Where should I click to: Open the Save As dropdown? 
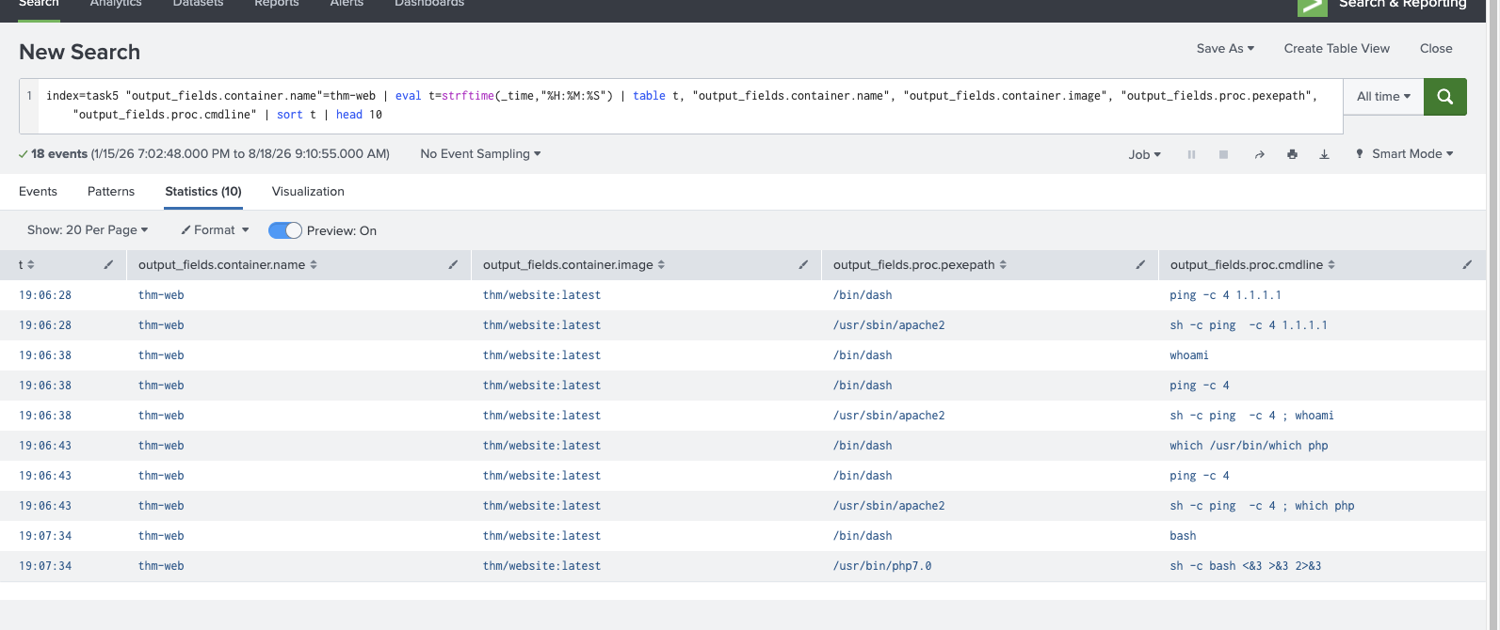(x=1225, y=48)
